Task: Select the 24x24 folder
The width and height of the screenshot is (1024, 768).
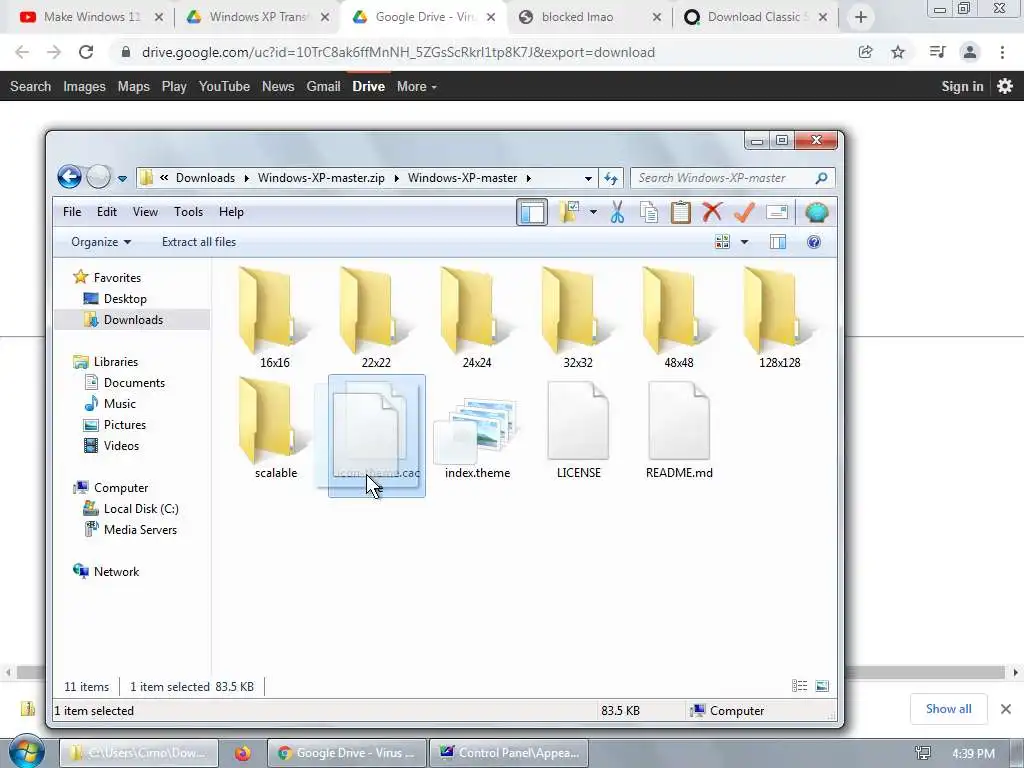Action: 477,318
